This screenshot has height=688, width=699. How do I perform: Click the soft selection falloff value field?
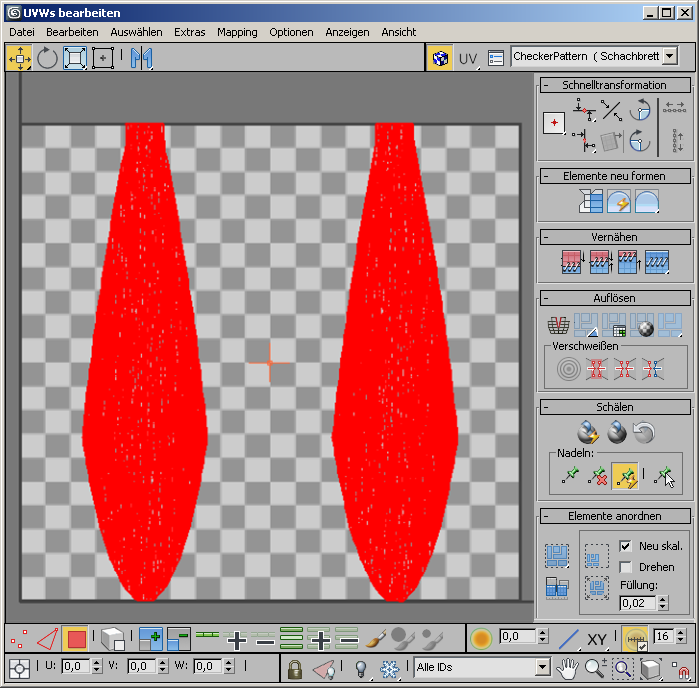[517, 636]
